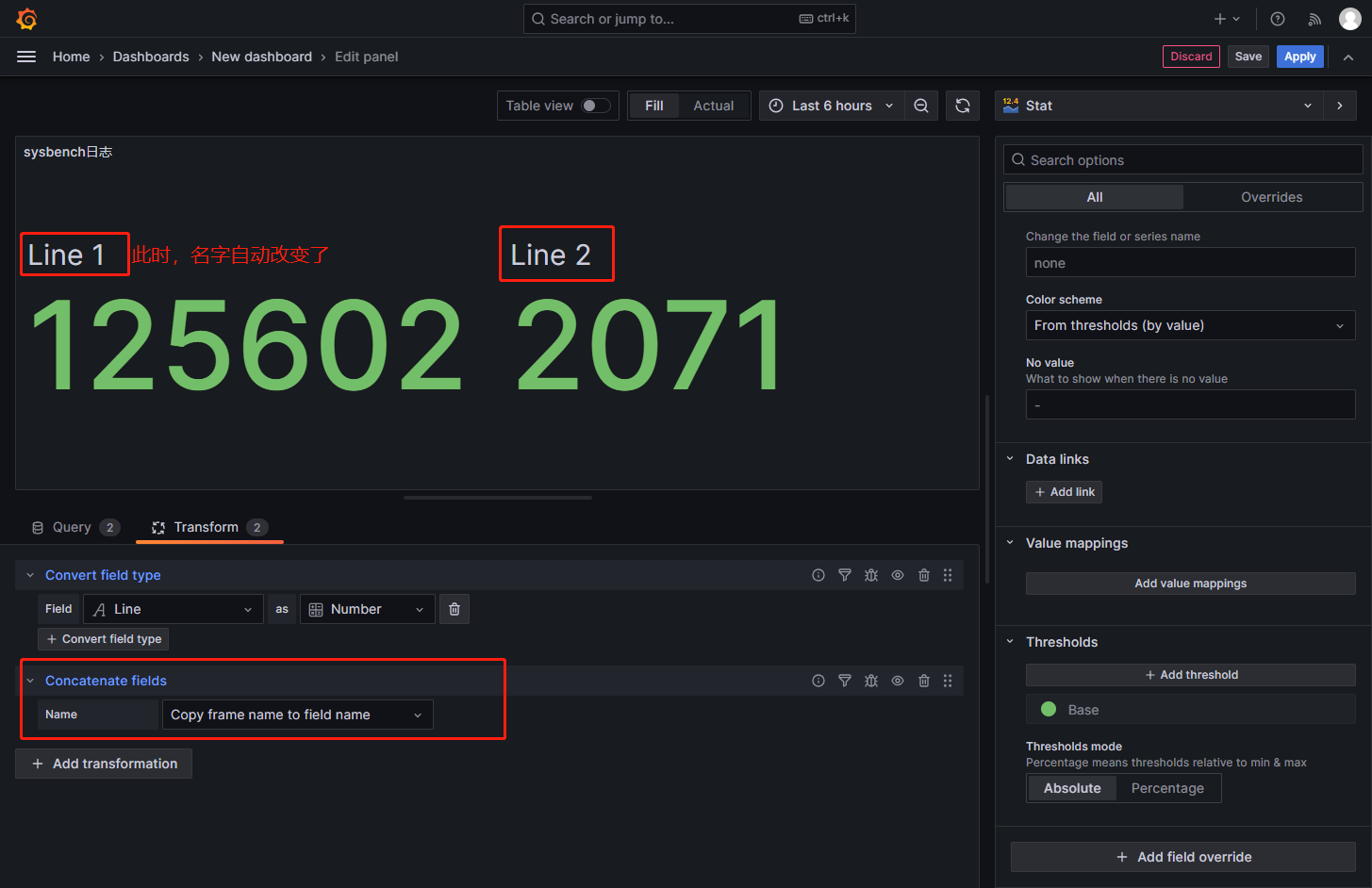
Task: Click the field name input showing none
Action: (1190, 262)
